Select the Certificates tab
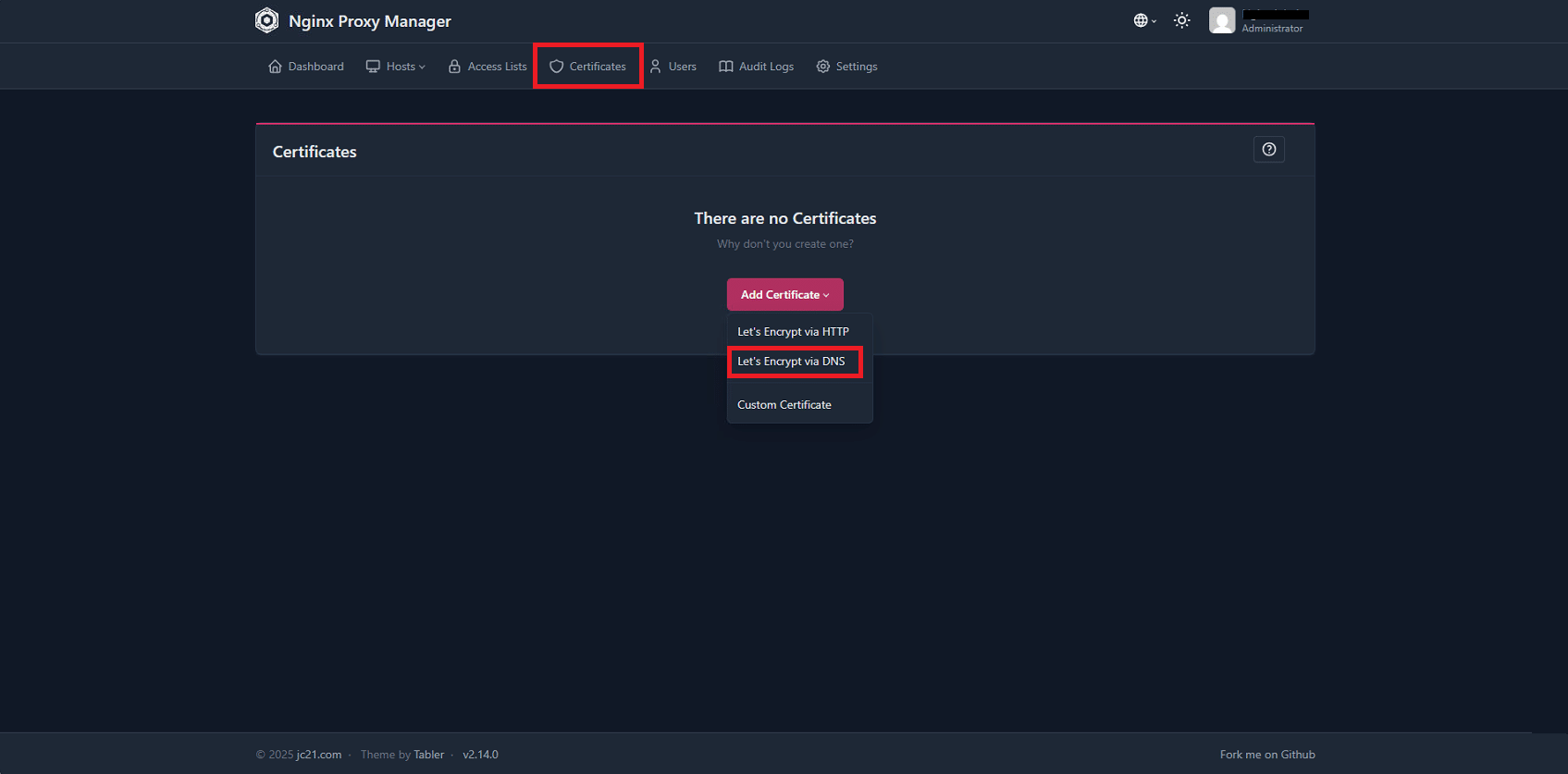1568x774 pixels. pos(588,67)
